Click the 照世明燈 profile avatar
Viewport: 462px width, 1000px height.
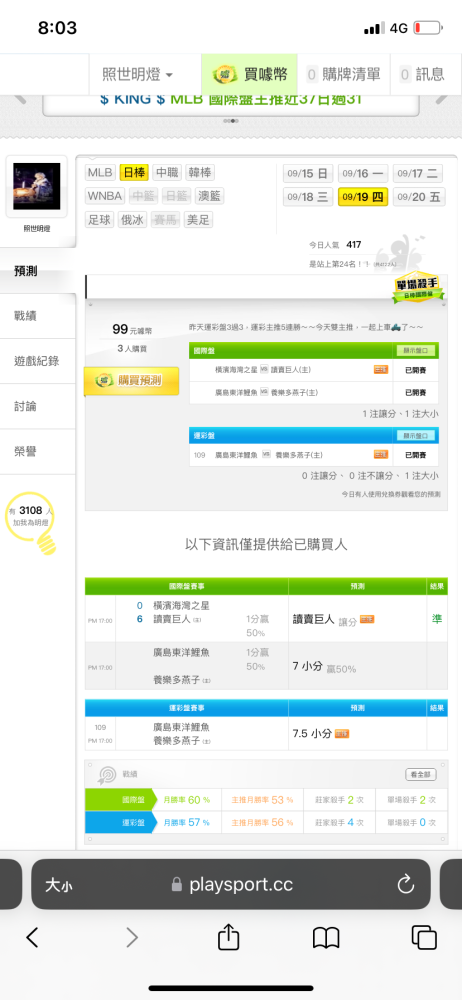pos(36,186)
